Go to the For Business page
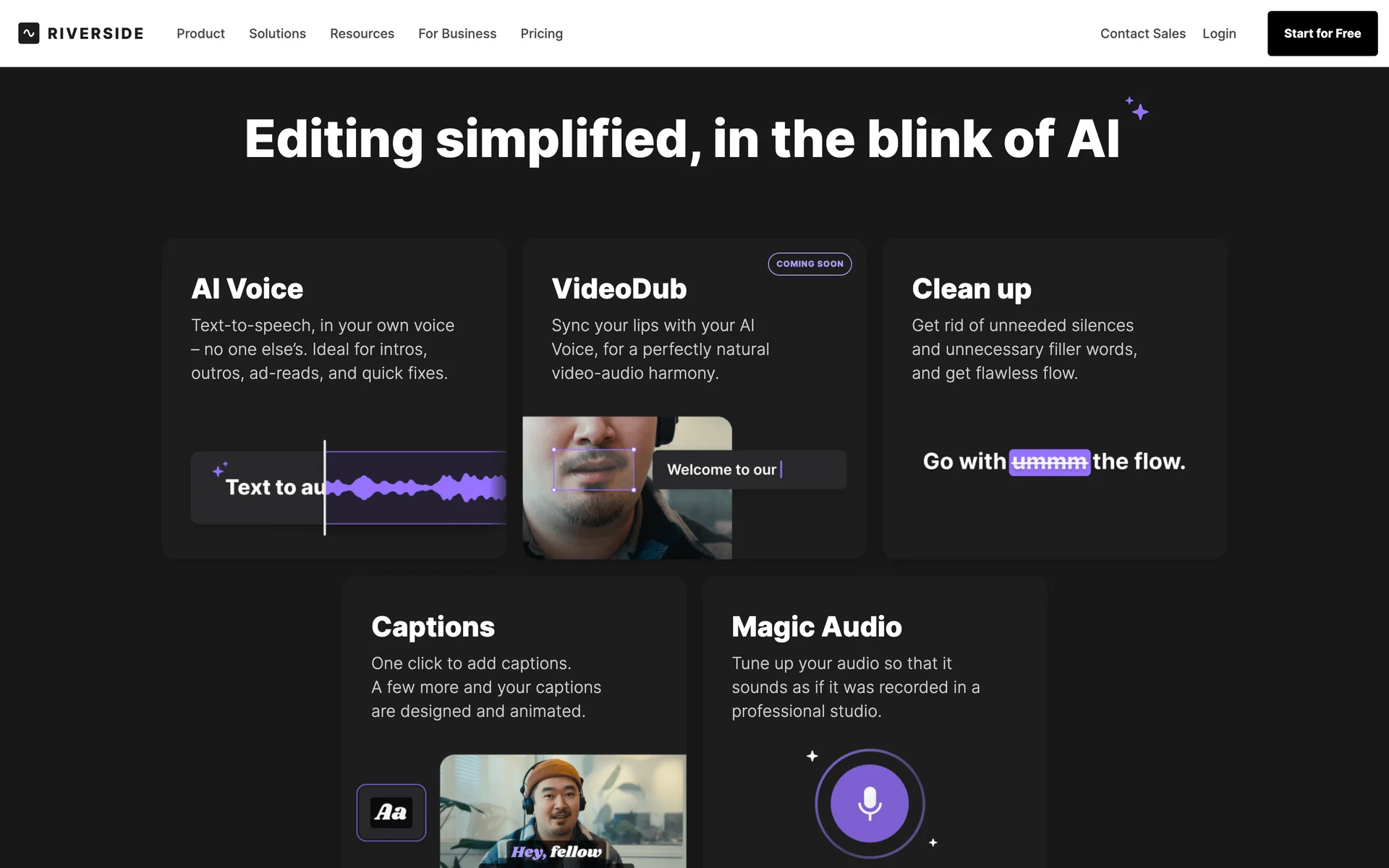 pos(457,33)
